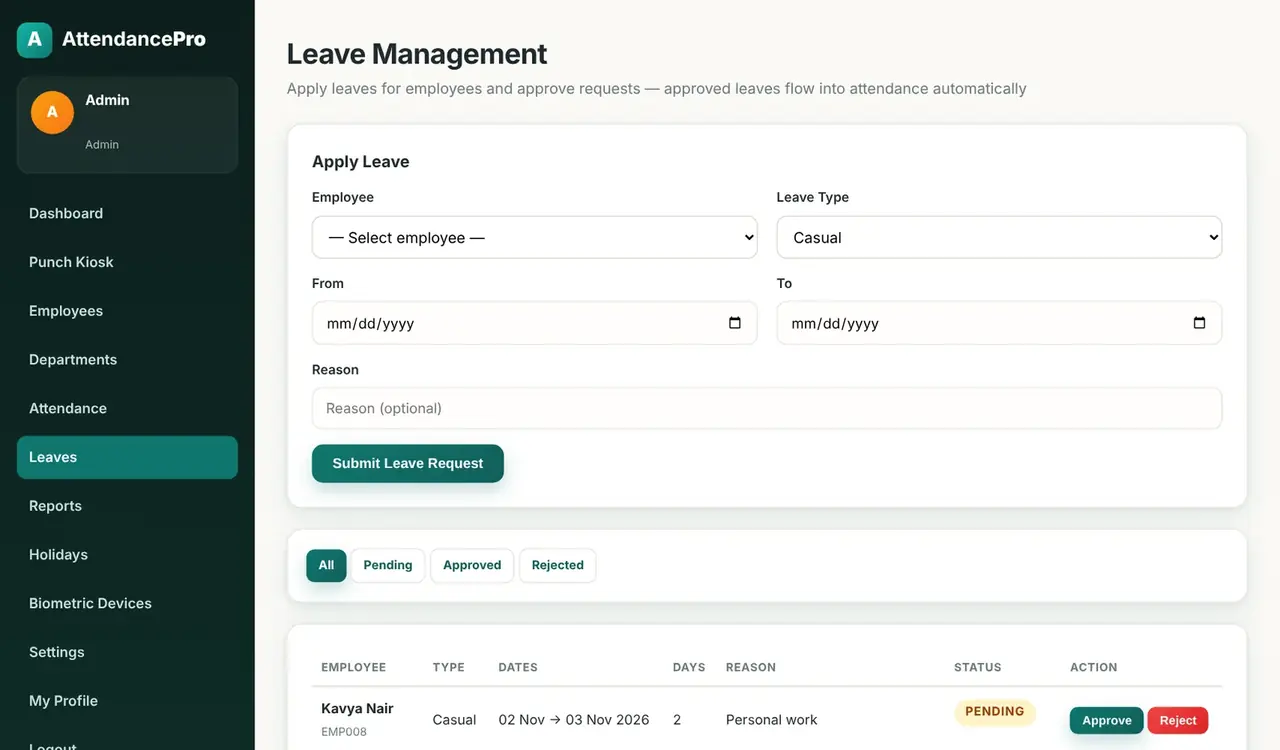This screenshot has width=1280, height=750.
Task: Open calendar picker in To date field
Action: click(1200, 323)
